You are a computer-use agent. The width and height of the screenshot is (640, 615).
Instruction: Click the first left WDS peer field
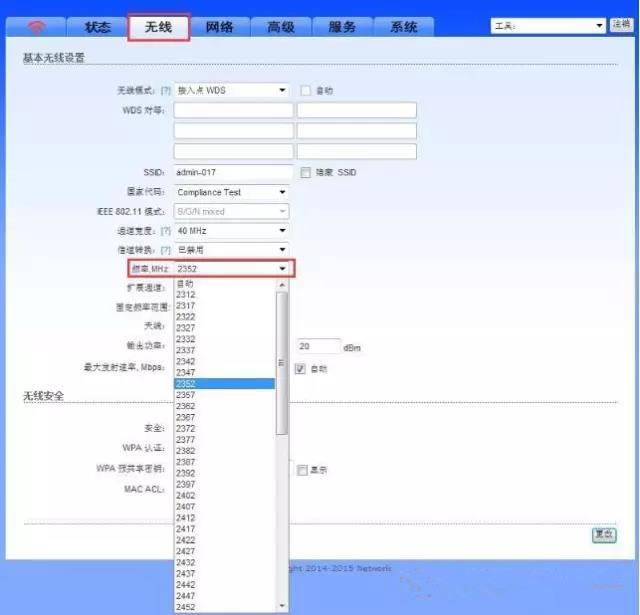point(233,110)
